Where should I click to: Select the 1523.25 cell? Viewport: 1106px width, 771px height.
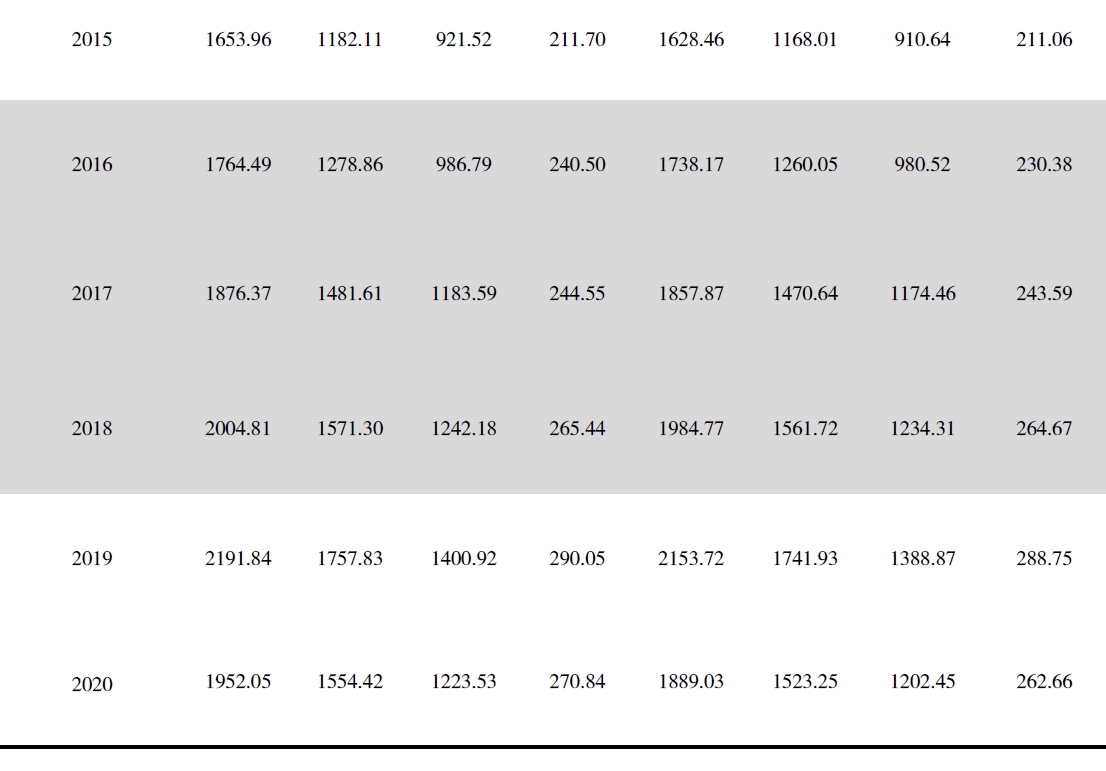point(805,683)
